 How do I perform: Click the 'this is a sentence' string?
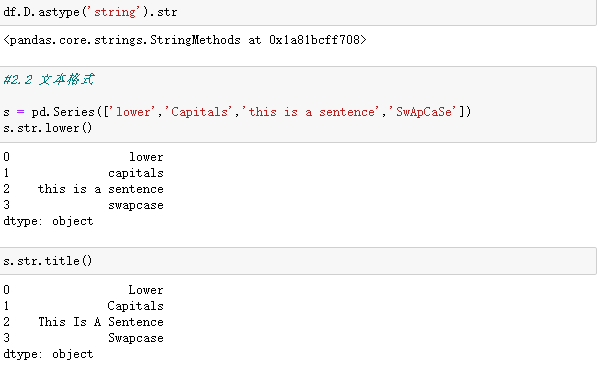[x=311, y=112]
